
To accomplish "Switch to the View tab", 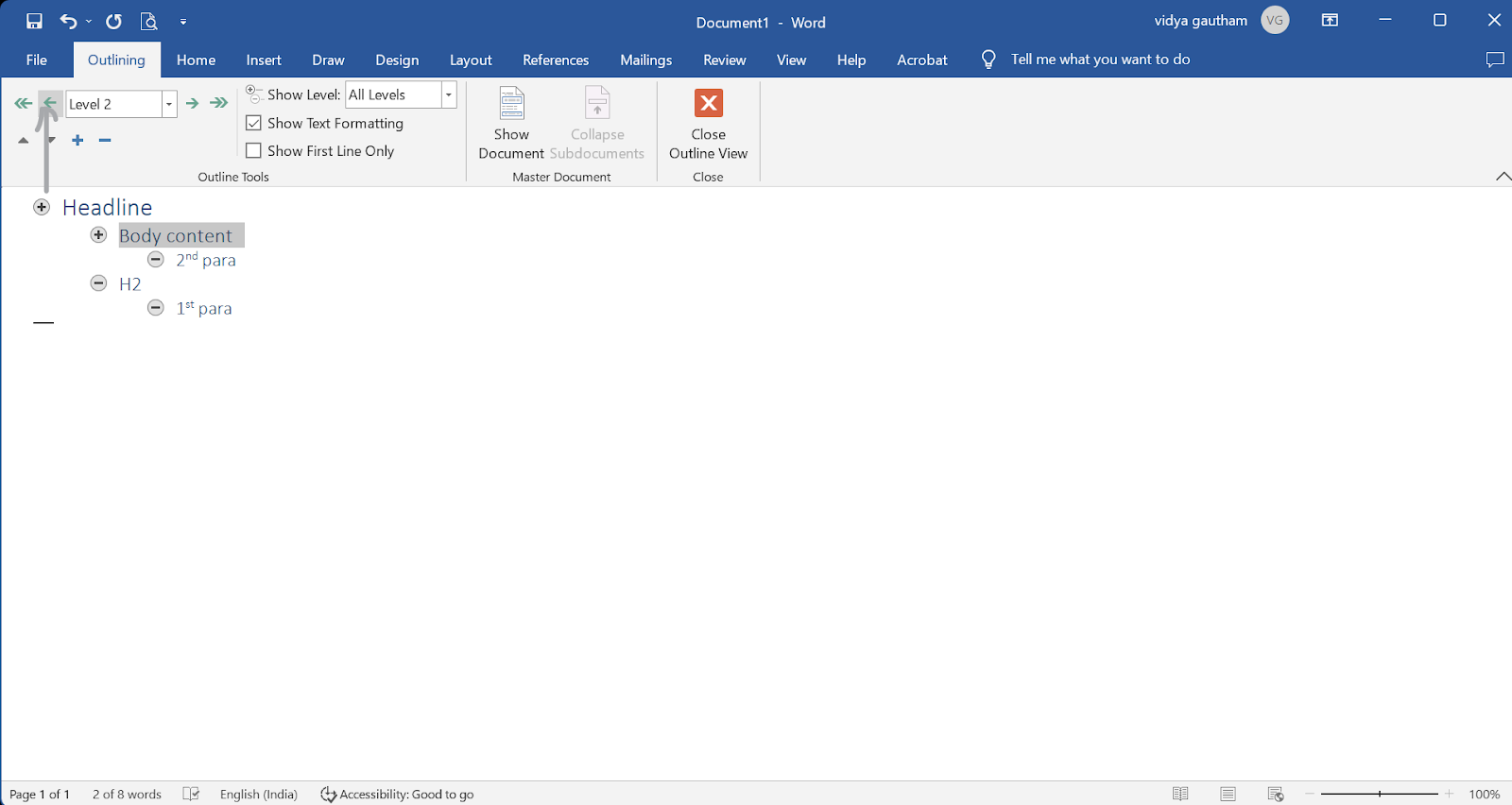I will [x=791, y=60].
